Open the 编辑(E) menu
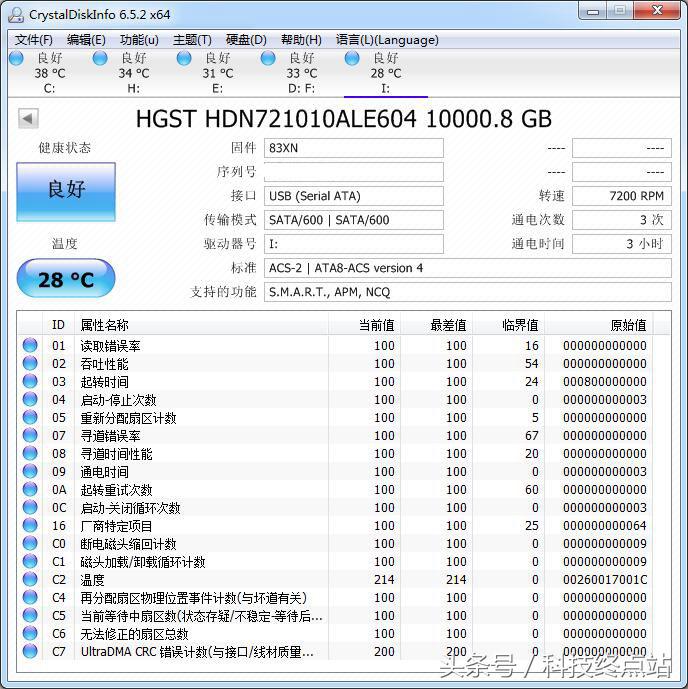688x689 pixels. (86, 40)
